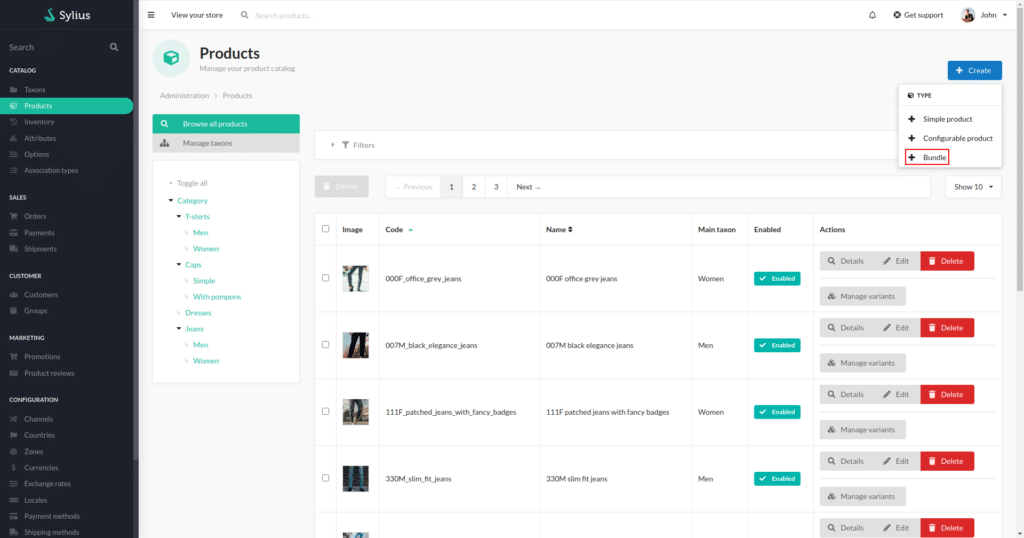This screenshot has height=538, width=1024.
Task: Click the Payments icon in sidebar
Action: tap(14, 232)
